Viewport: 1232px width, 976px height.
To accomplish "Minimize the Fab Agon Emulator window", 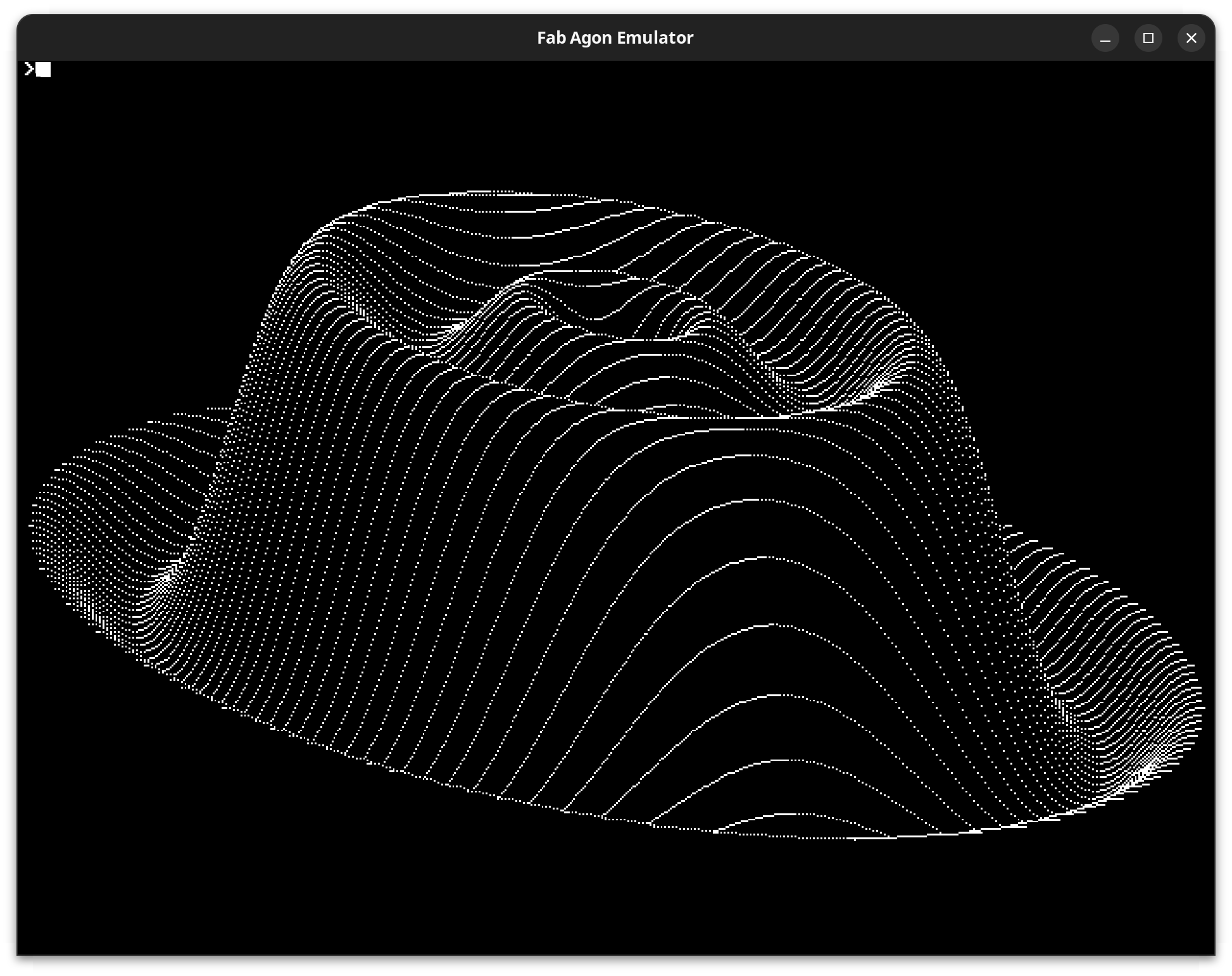I will point(1105,39).
